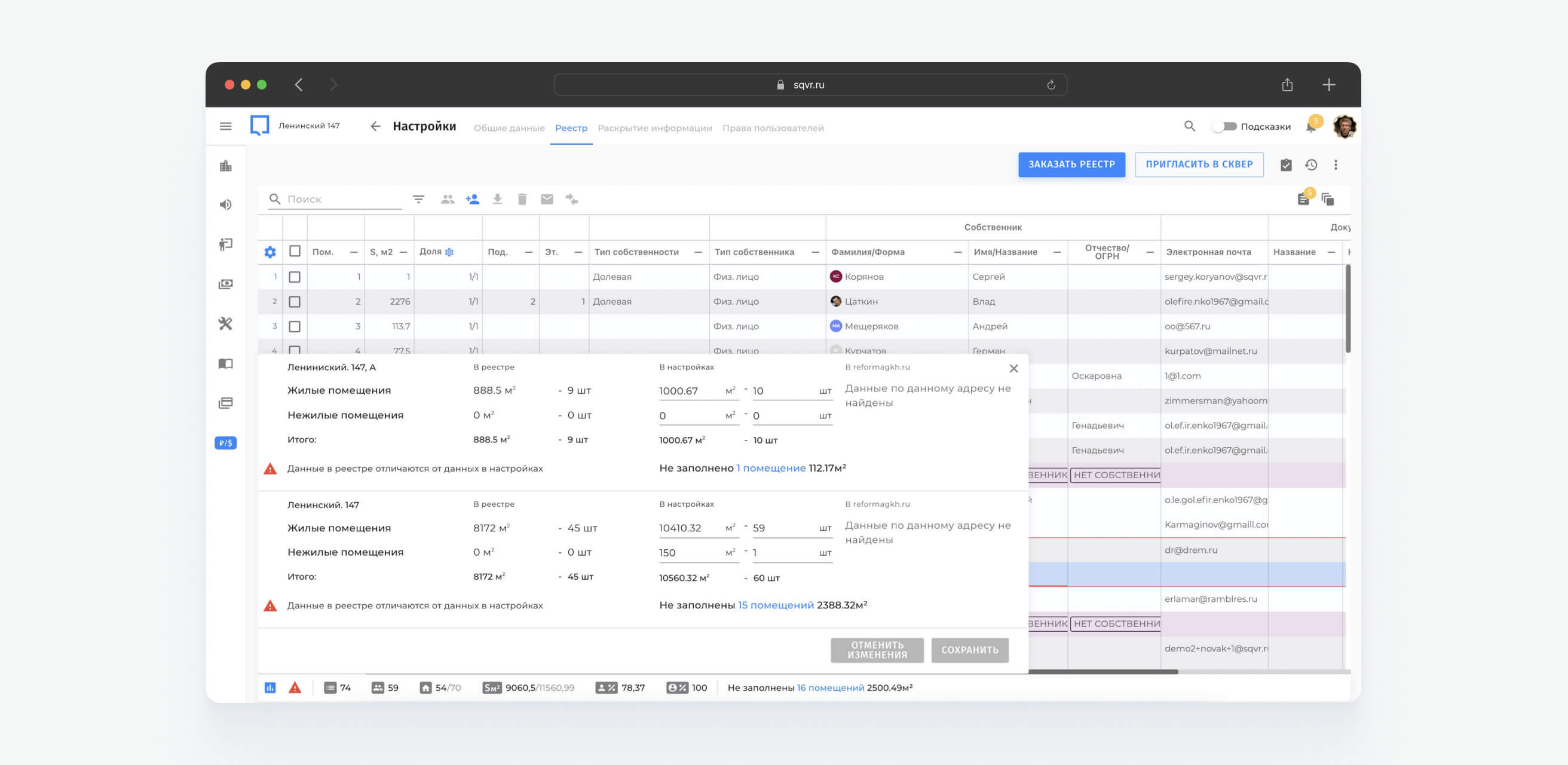
Task: Check the checkbox for row 1
Action: coord(295,277)
